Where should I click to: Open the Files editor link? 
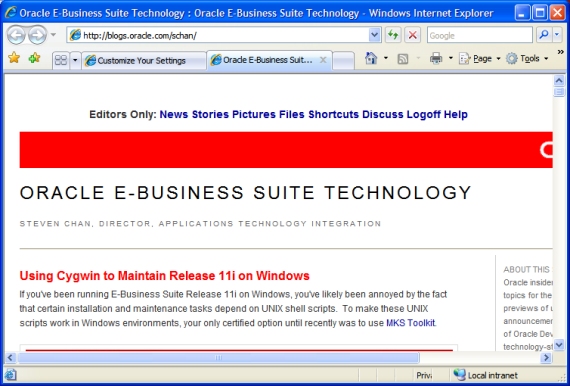pyautogui.click(x=292, y=114)
